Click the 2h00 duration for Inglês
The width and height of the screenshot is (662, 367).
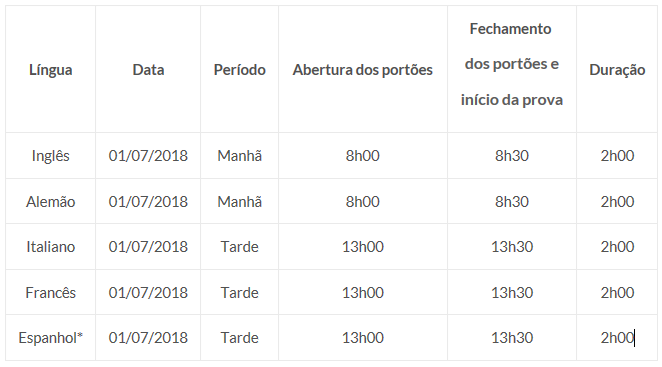pos(617,156)
